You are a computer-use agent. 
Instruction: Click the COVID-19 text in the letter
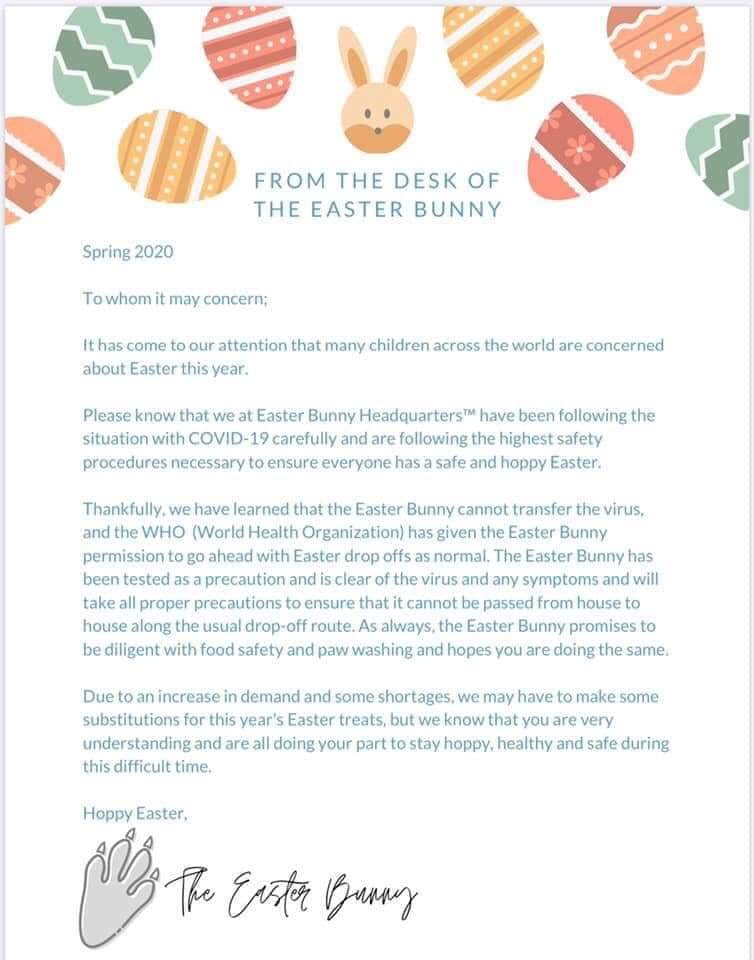pos(228,438)
